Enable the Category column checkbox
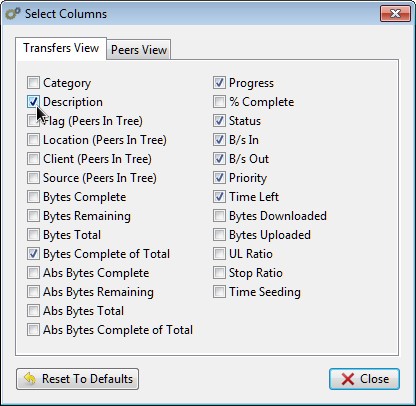The image size is (416, 406). pos(33,83)
